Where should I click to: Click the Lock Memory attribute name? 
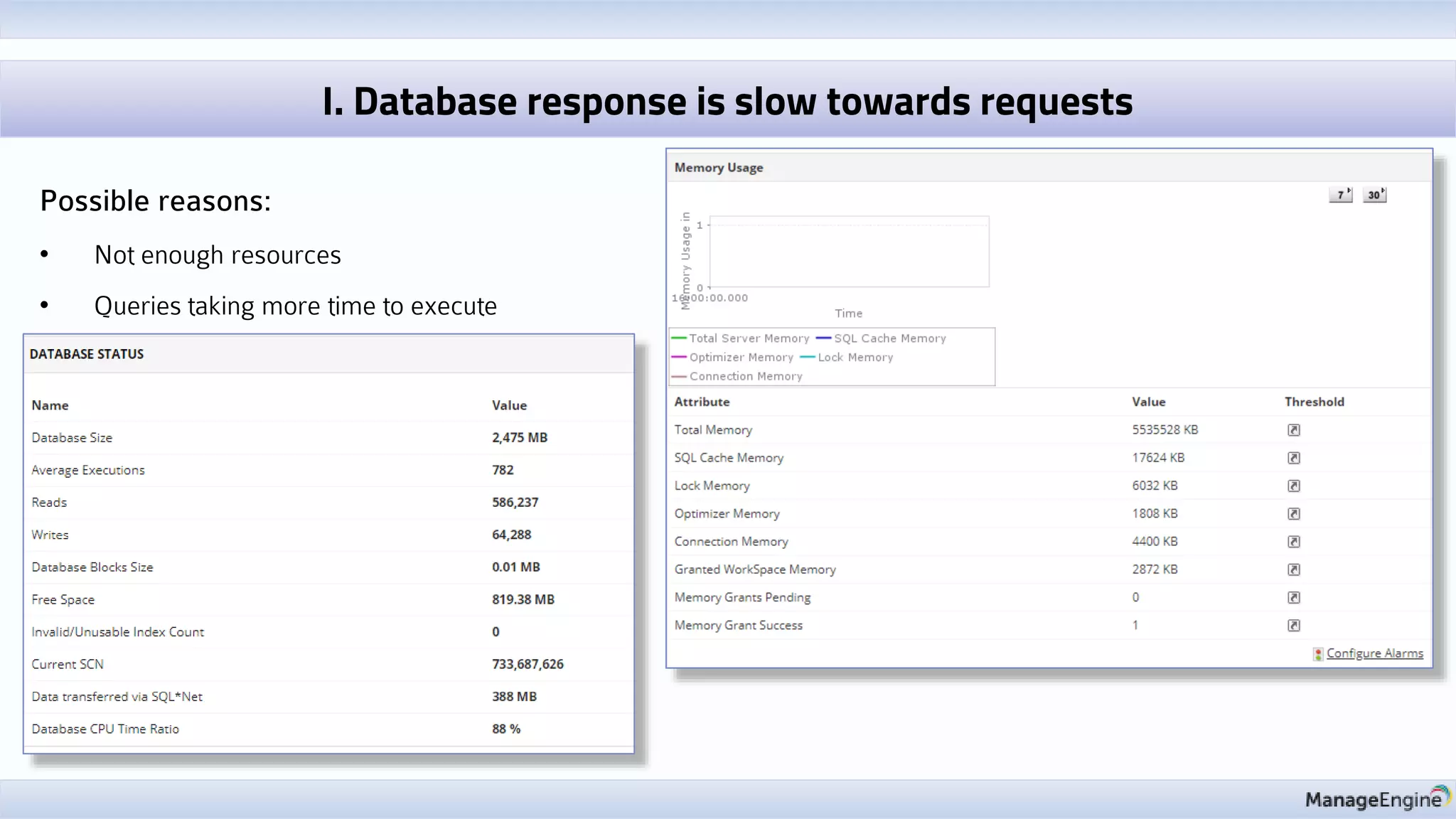click(x=712, y=486)
